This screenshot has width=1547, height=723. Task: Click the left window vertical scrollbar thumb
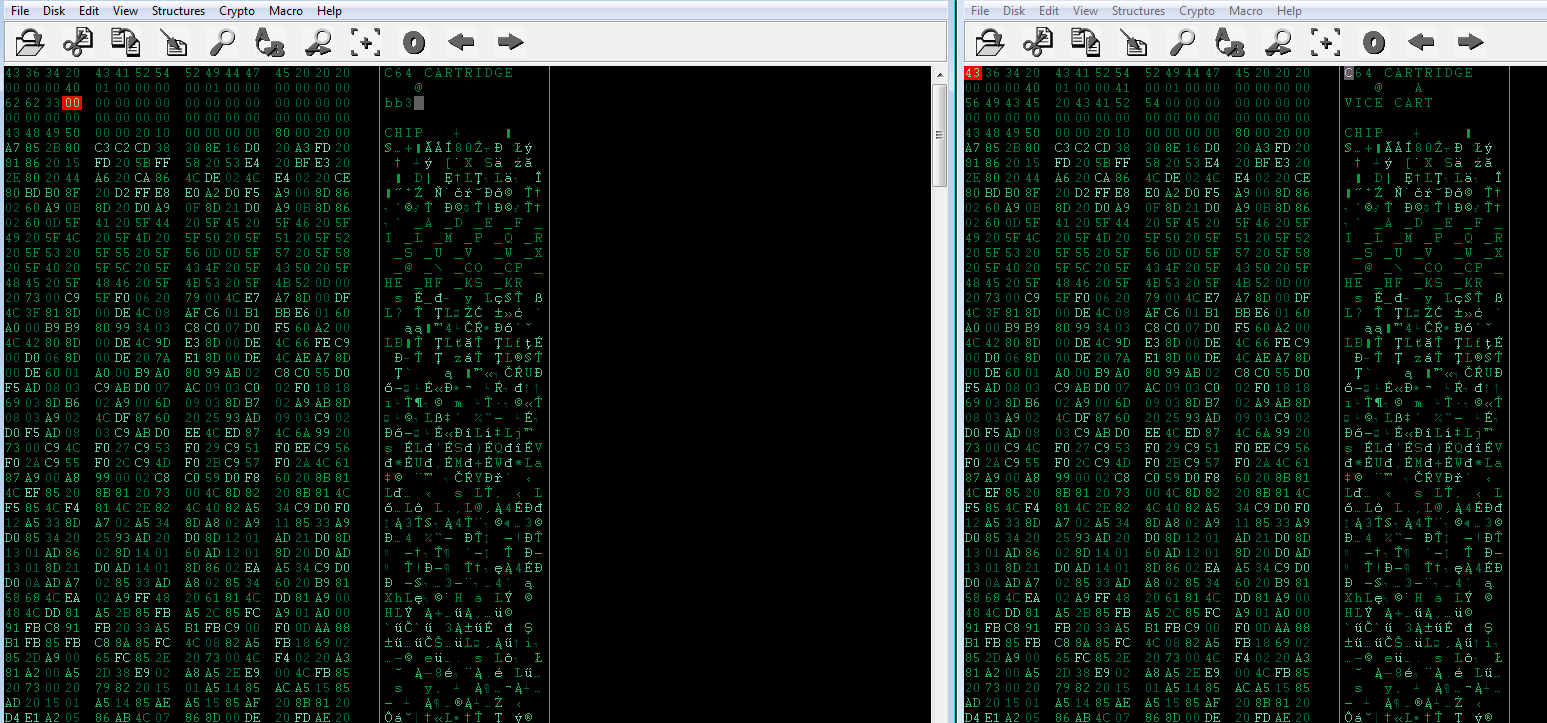point(940,135)
